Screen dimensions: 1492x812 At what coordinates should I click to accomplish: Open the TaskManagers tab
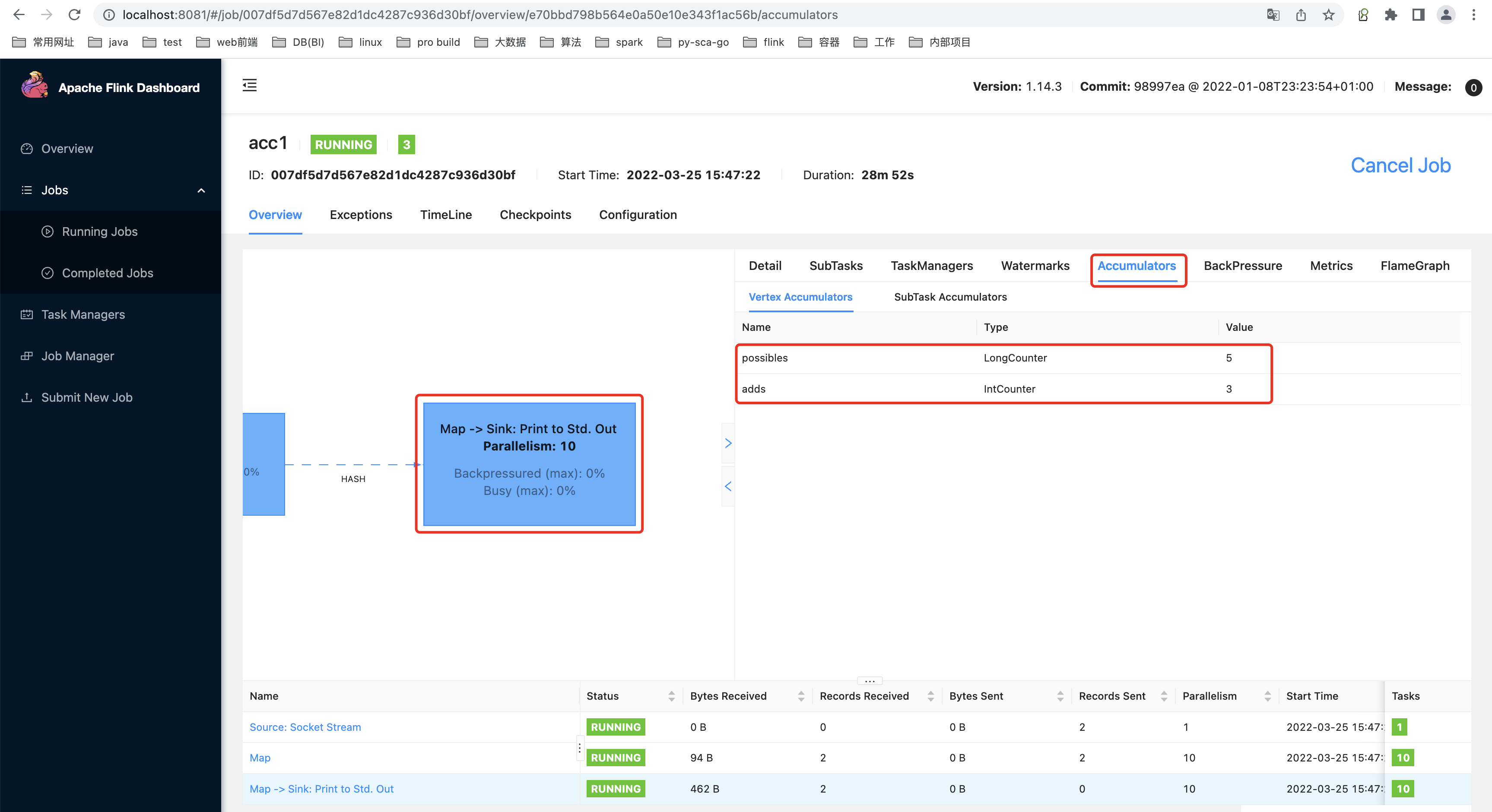click(932, 266)
